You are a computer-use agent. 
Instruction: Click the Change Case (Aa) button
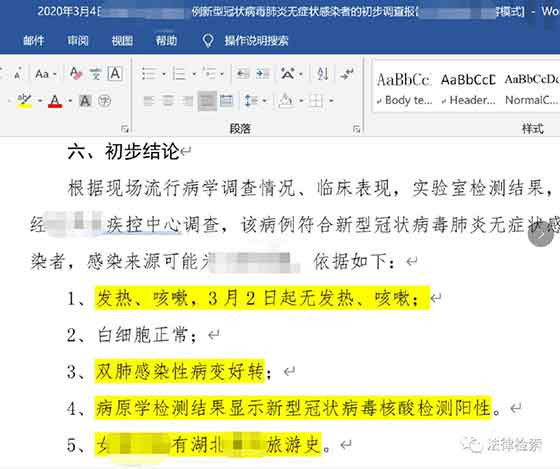[42, 74]
